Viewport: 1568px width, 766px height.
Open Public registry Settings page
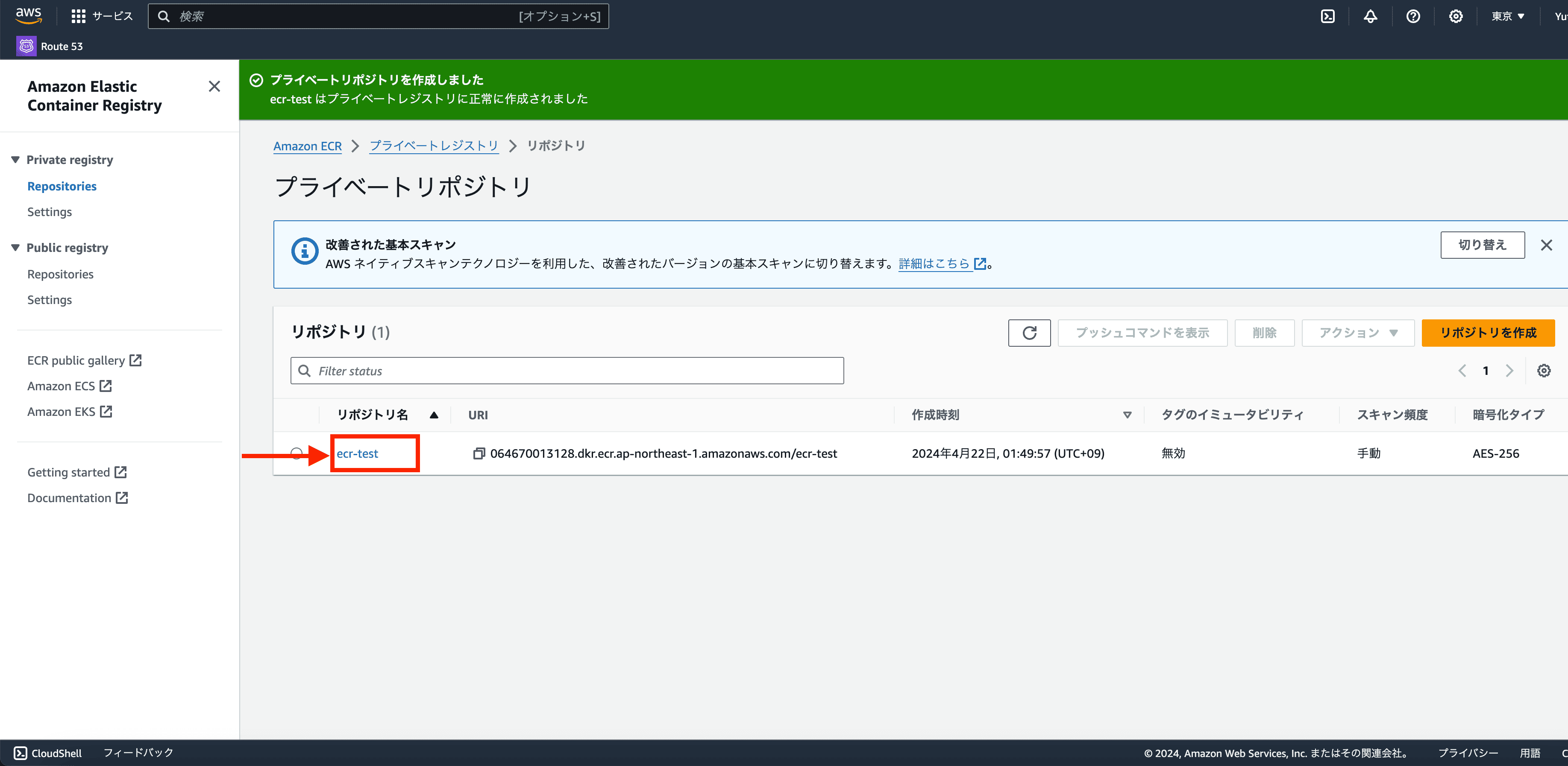click(49, 299)
